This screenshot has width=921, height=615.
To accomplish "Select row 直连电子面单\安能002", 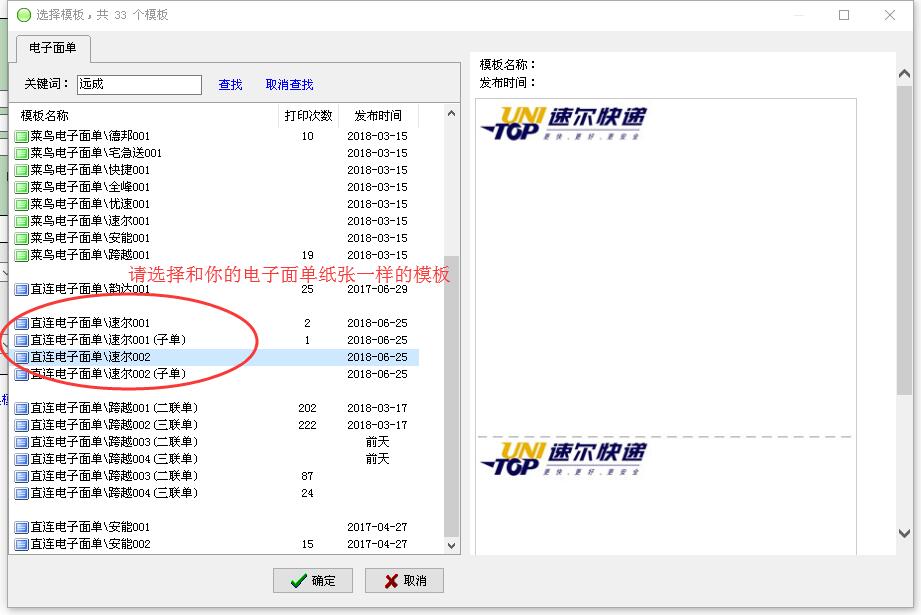I will point(216,545).
